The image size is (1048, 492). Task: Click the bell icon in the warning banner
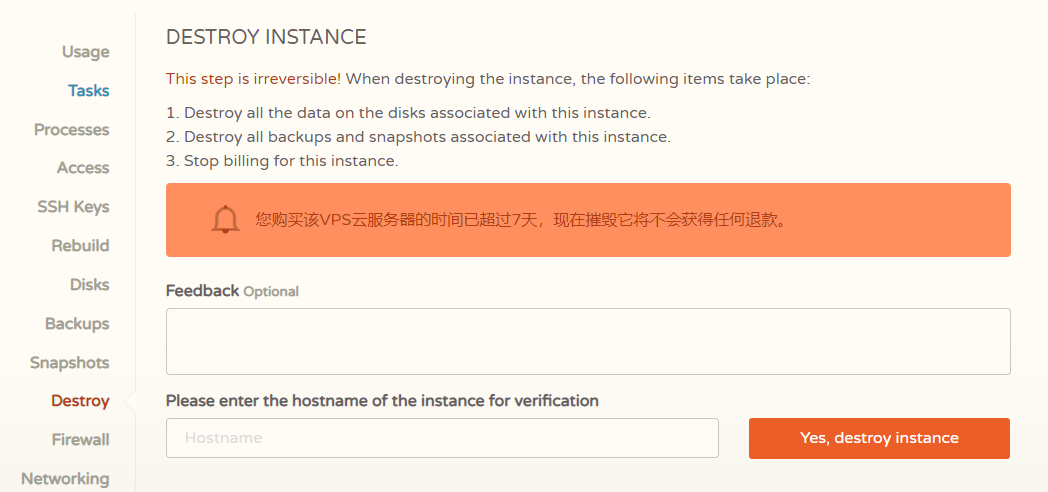(226, 219)
